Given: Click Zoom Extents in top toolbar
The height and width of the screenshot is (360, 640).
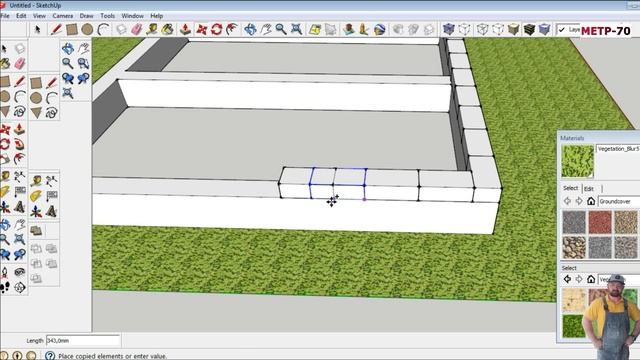Looking at the screenshot, I should 296,29.
